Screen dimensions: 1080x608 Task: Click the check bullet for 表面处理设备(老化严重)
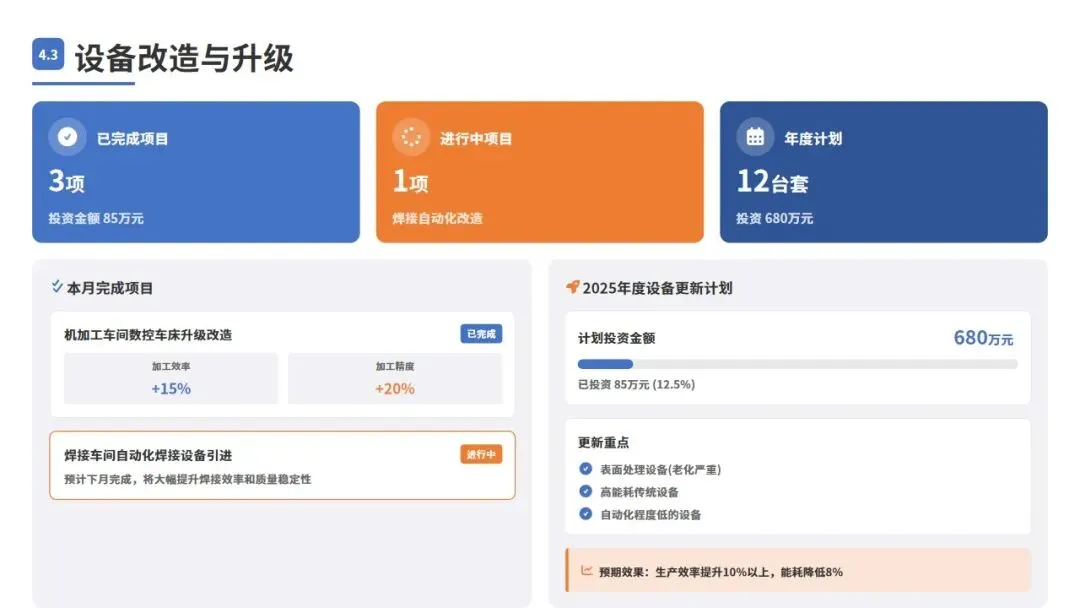click(585, 469)
